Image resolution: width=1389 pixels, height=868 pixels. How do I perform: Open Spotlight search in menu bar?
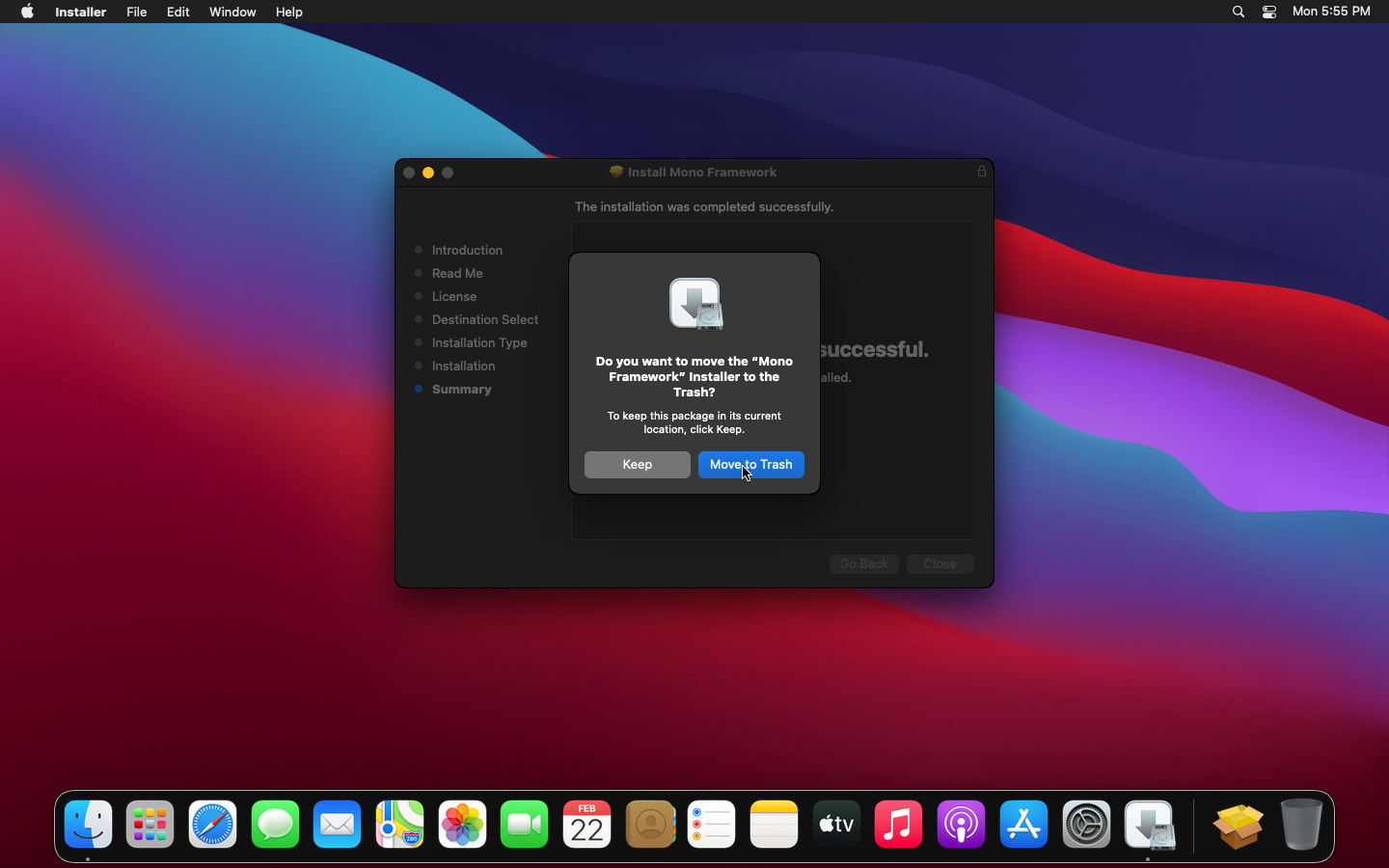point(1239,12)
